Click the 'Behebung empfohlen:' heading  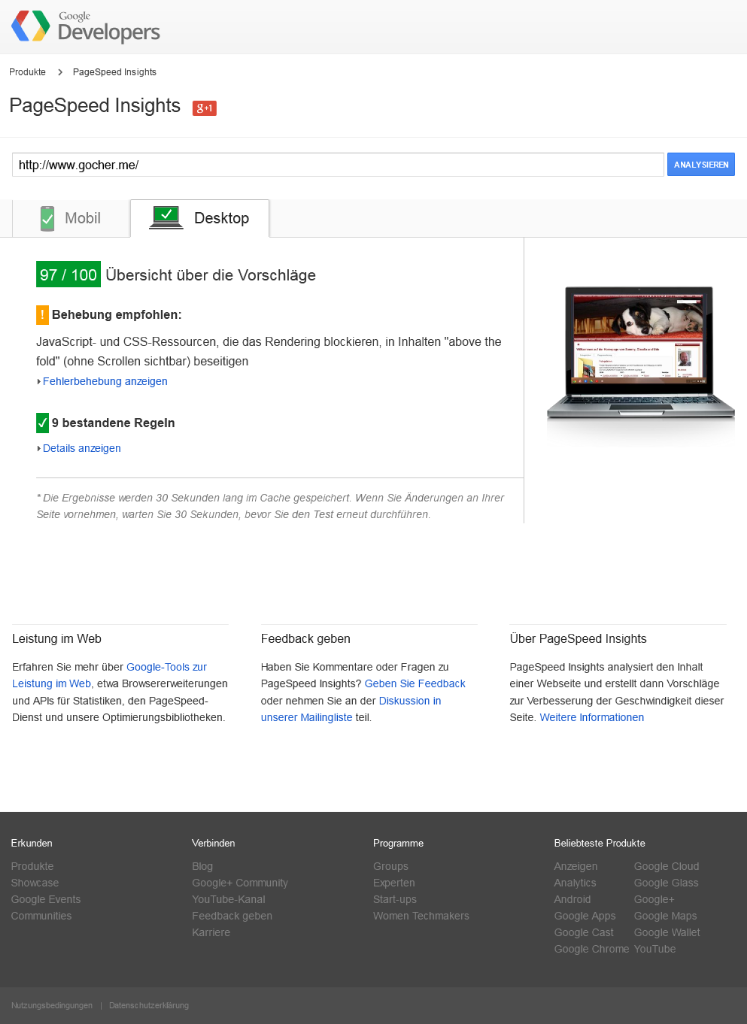[x=117, y=315]
